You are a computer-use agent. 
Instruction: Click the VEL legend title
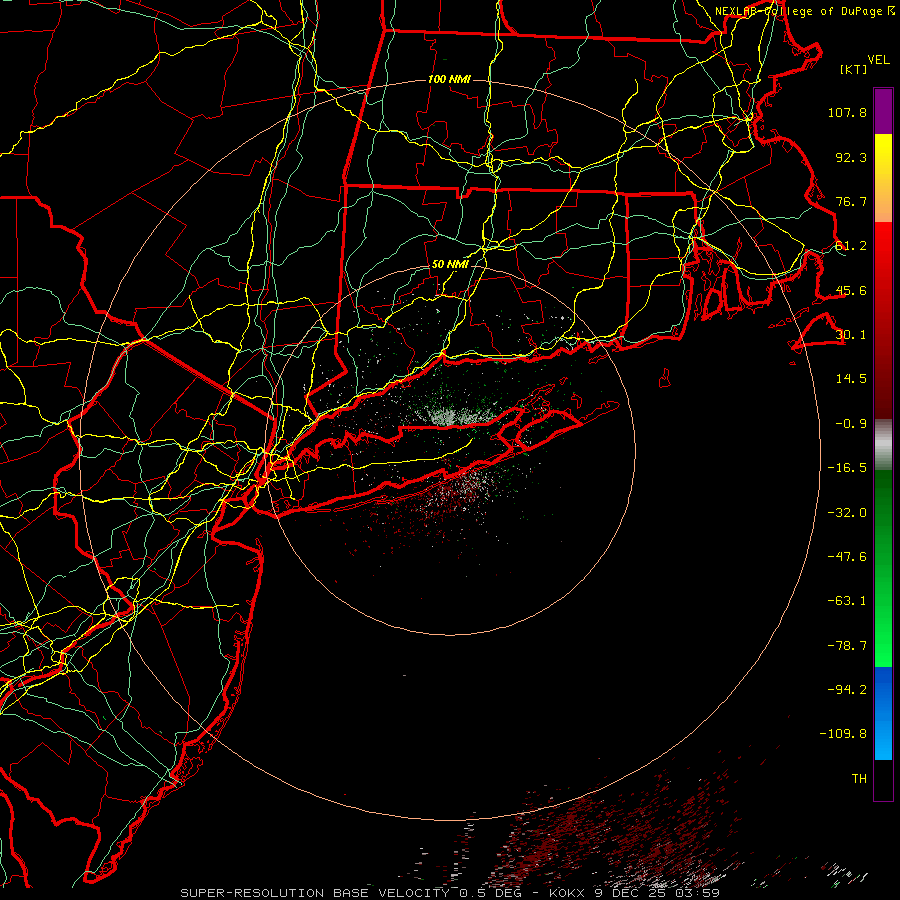tap(878, 60)
